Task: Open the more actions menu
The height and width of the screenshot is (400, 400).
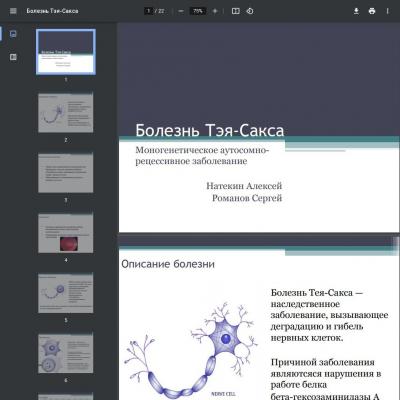Action: (x=388, y=11)
